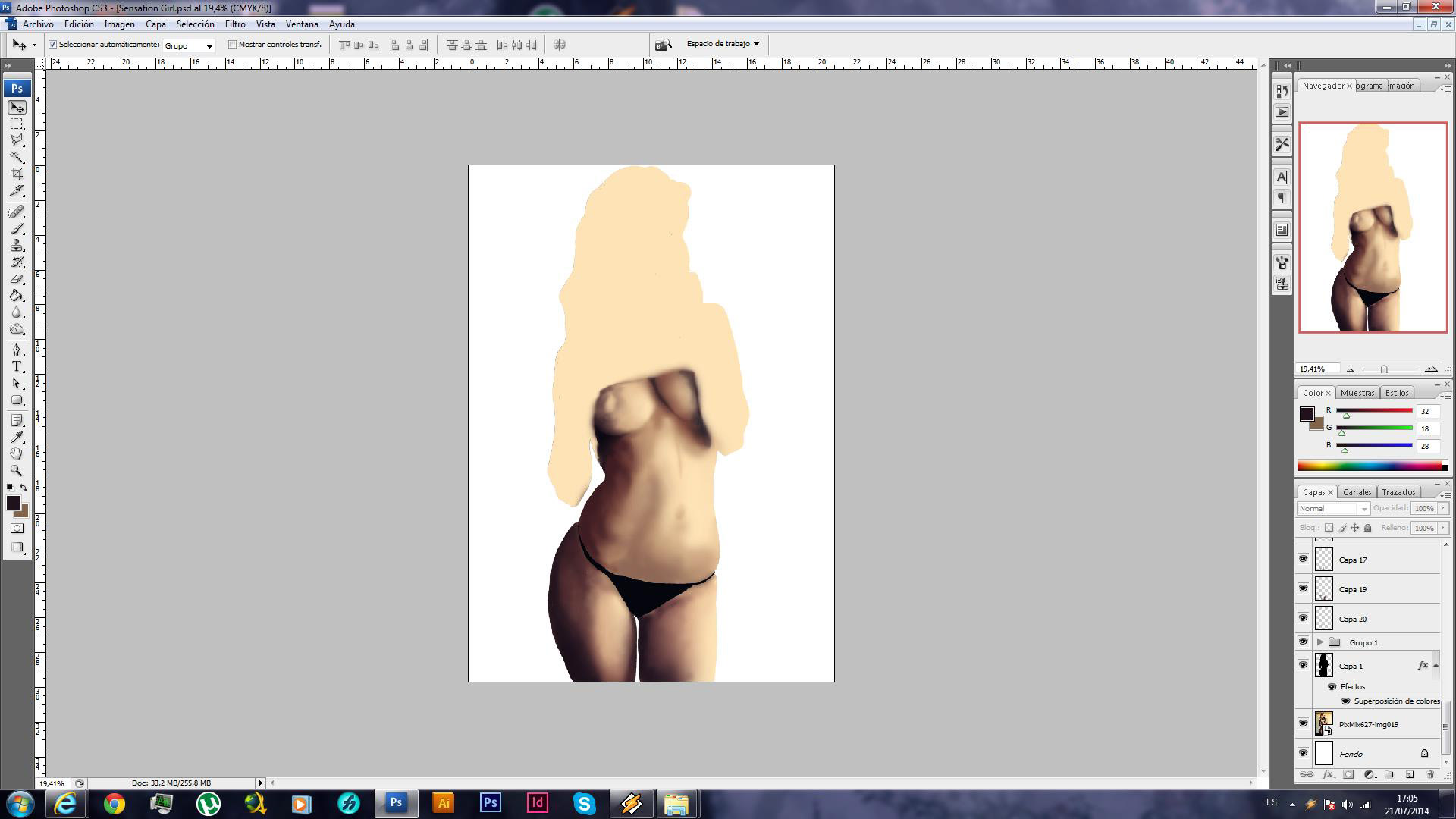Image resolution: width=1456 pixels, height=819 pixels.
Task: Select the PixMix627-img019 layer
Action: (x=1369, y=724)
